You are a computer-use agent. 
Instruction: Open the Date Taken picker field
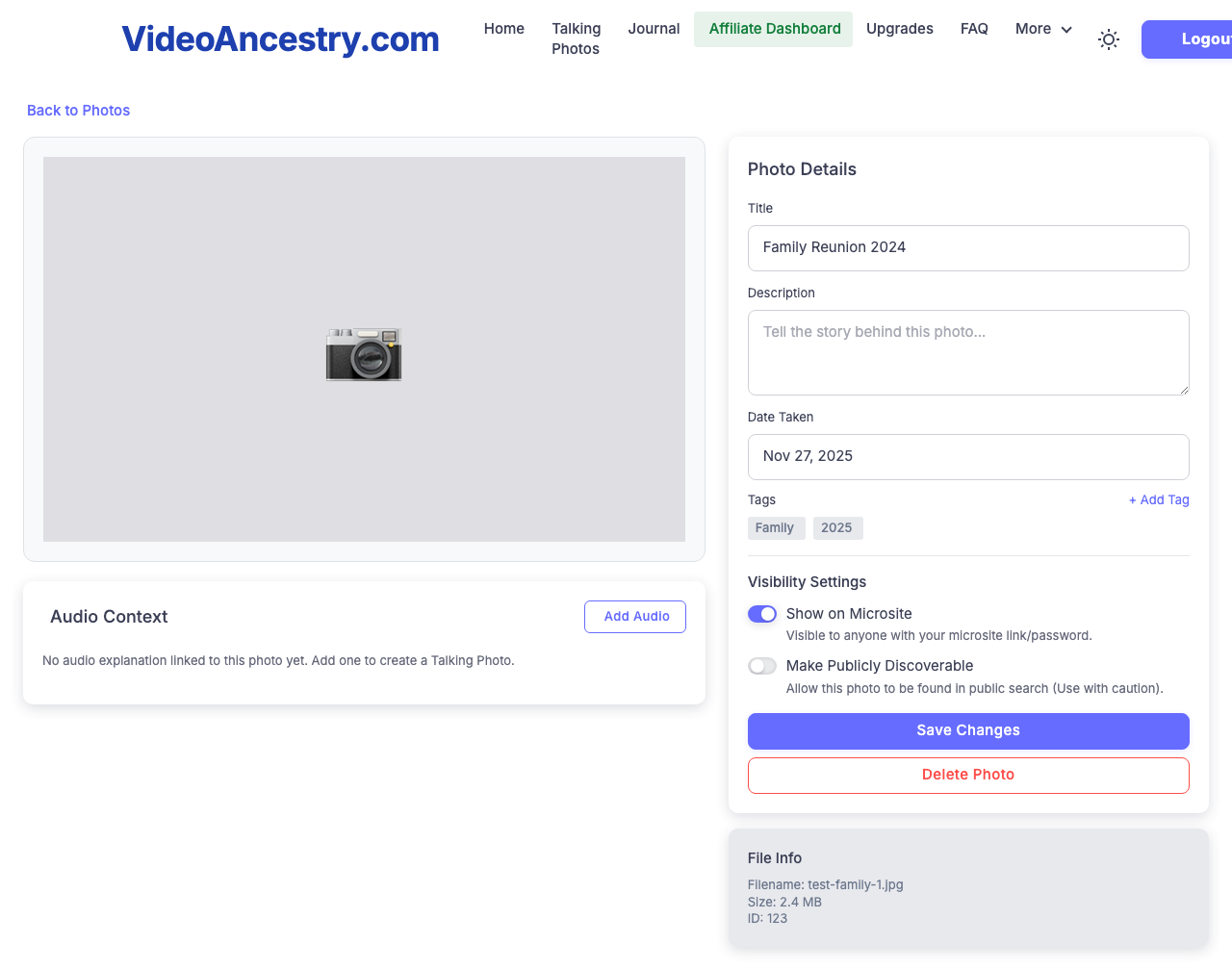[x=967, y=456]
